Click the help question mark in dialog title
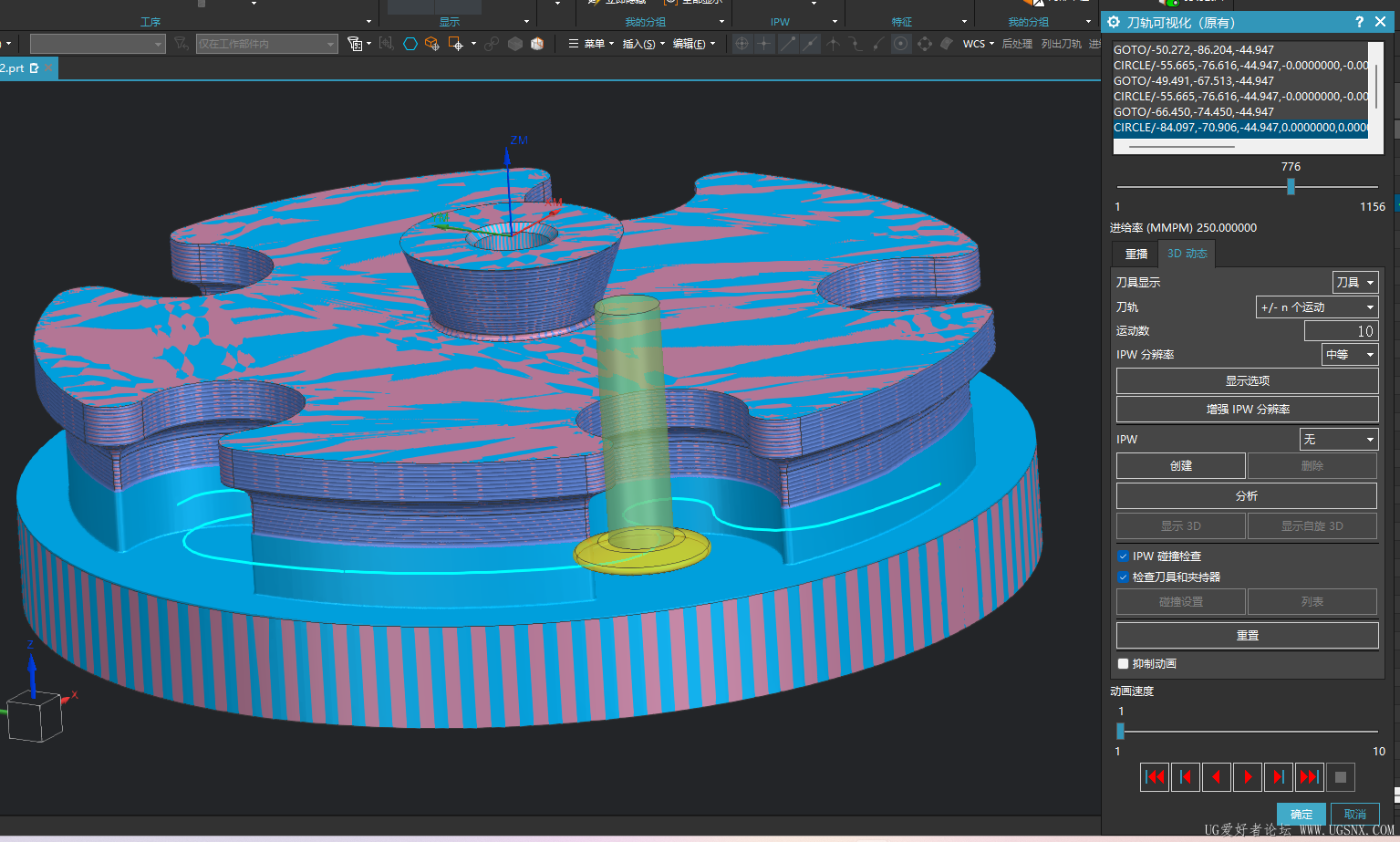The image size is (1400, 842). (1360, 22)
